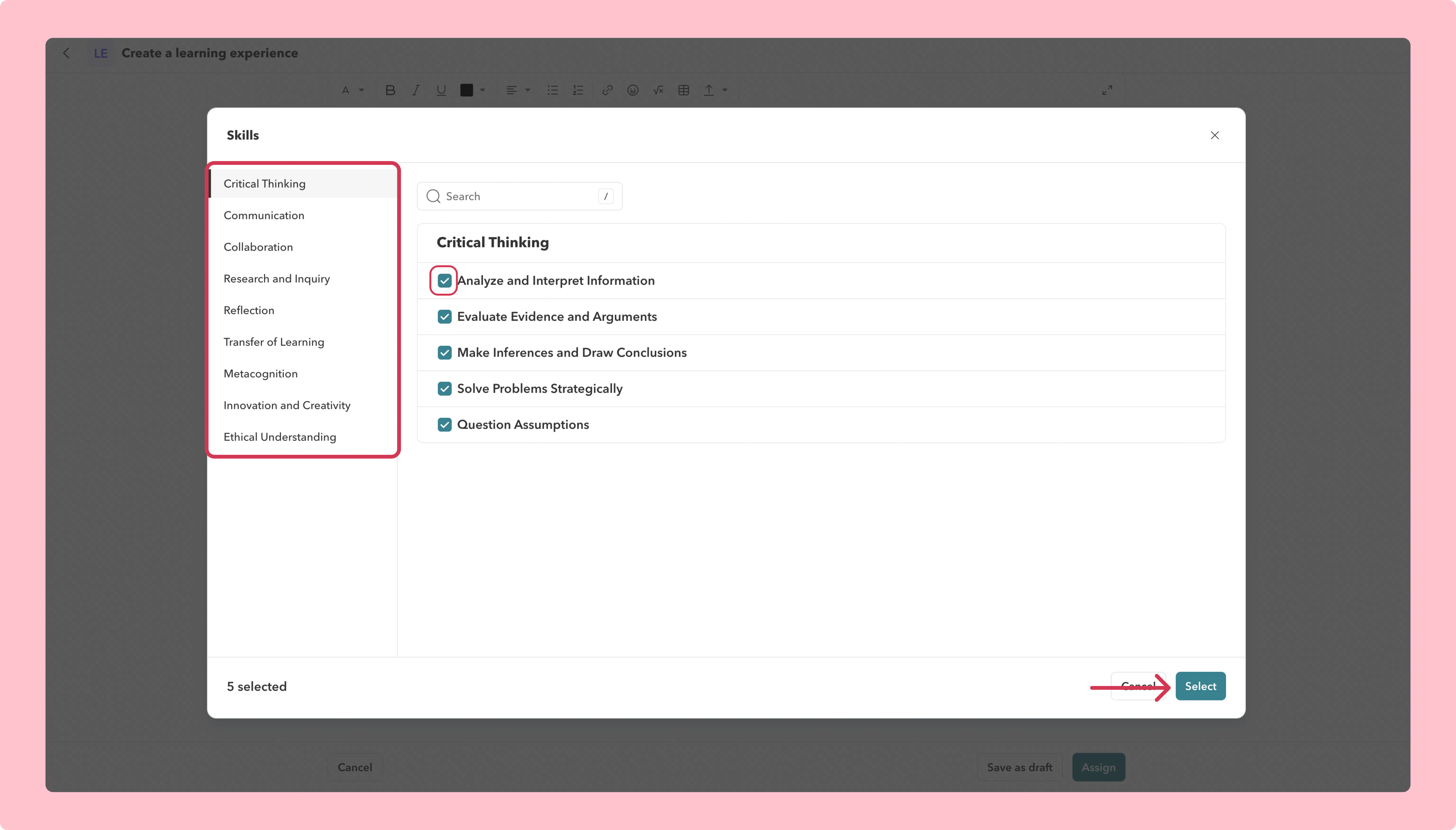Screen dimensions: 1456x830
Task: Open the Reflection category
Action: pyautogui.click(x=303, y=310)
